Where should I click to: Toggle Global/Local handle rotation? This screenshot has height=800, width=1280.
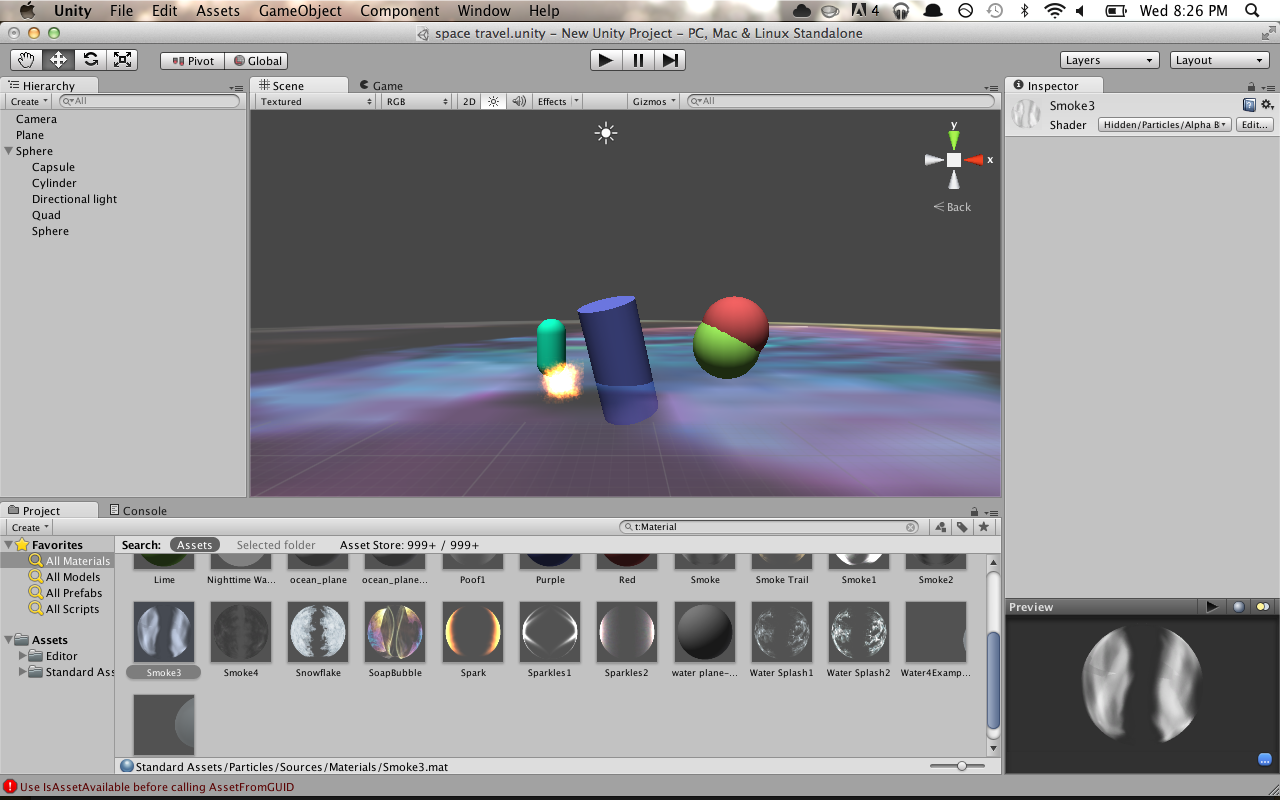pos(257,61)
